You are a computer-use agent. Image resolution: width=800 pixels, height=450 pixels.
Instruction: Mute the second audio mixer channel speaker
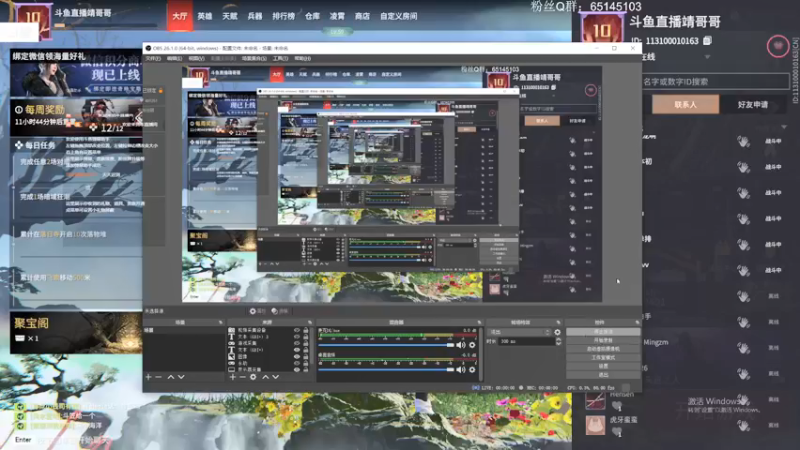click(x=461, y=369)
